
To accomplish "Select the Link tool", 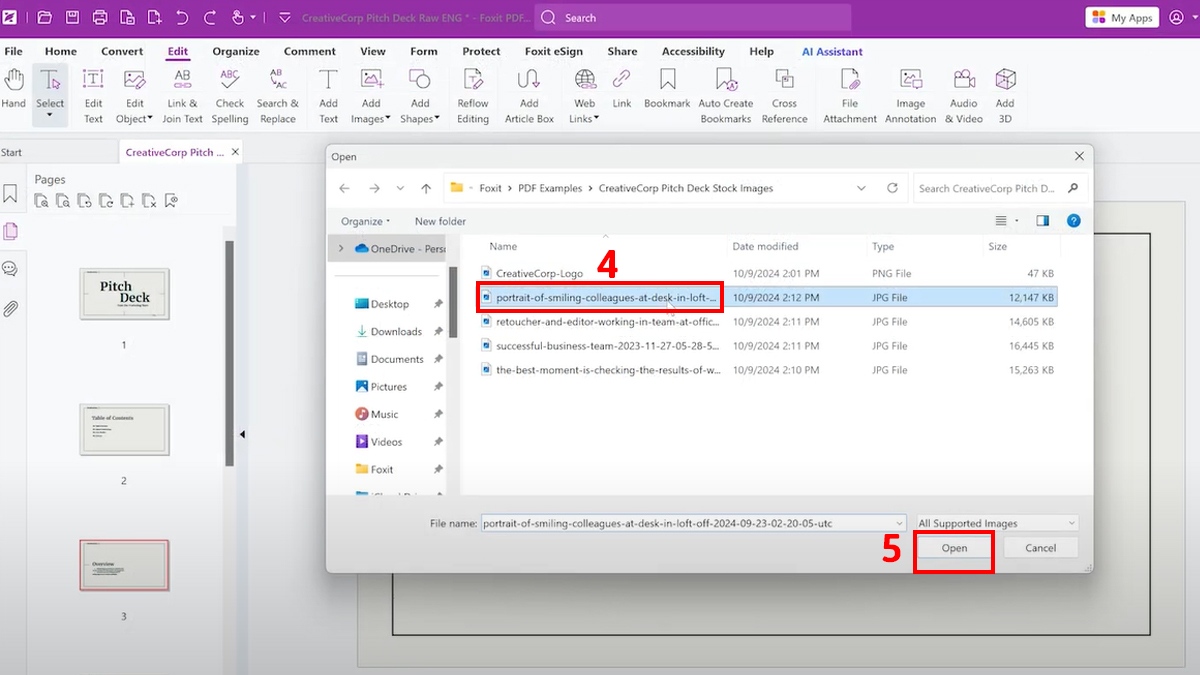I will pos(622,90).
